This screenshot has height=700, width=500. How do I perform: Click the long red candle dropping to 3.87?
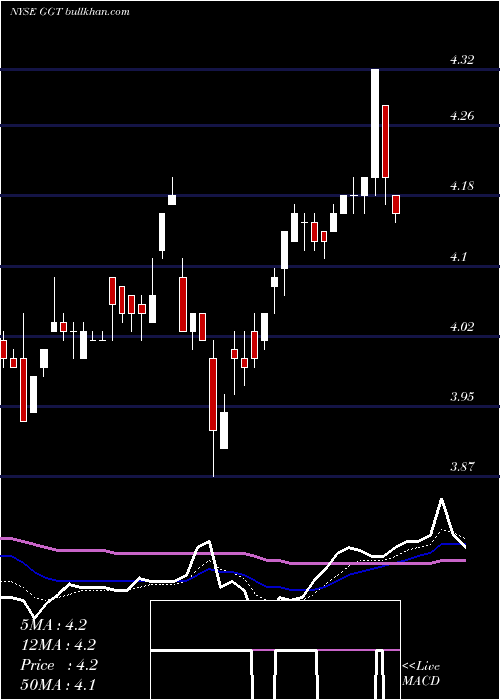(x=213, y=394)
